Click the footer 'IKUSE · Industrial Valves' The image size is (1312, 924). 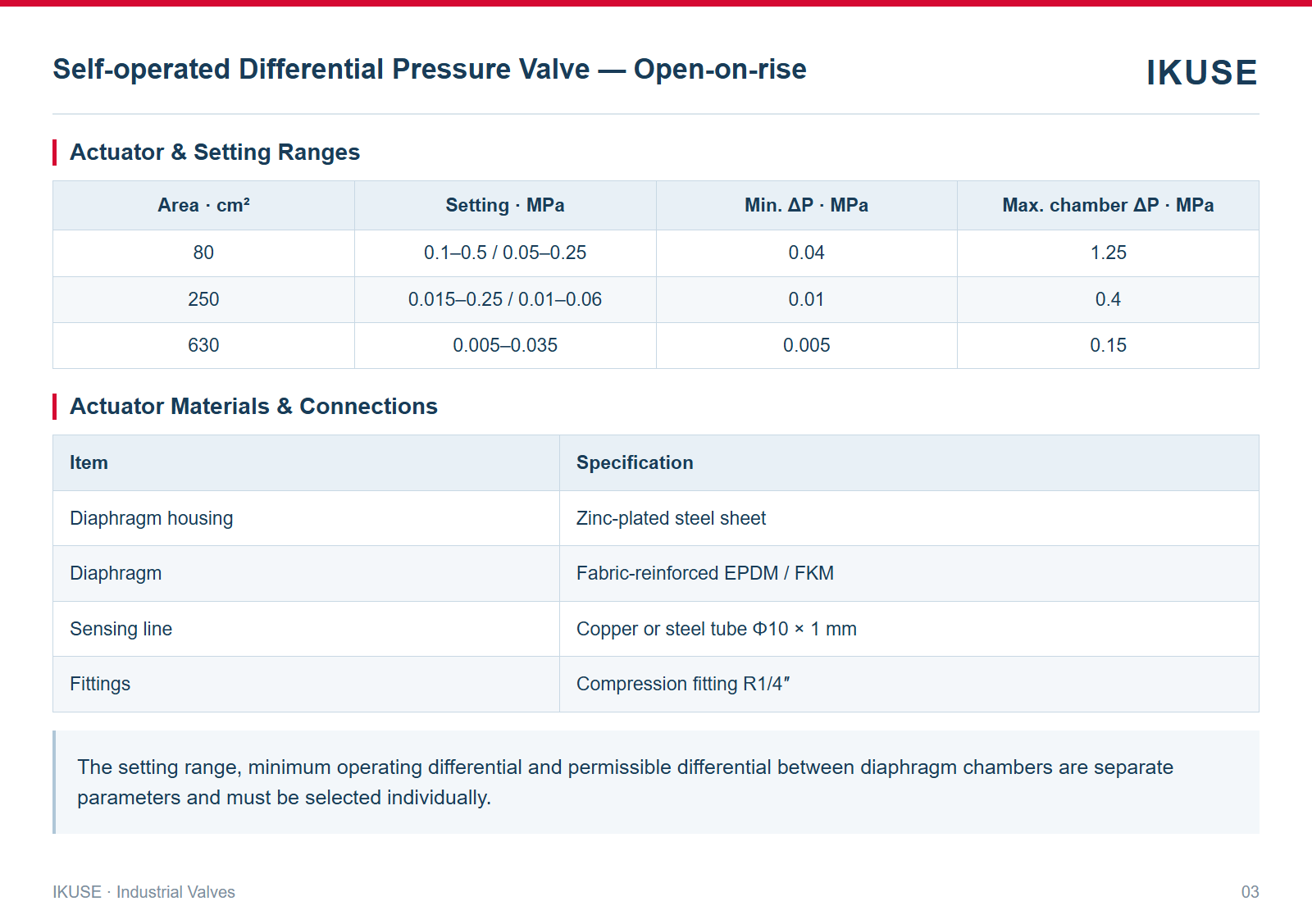143,892
